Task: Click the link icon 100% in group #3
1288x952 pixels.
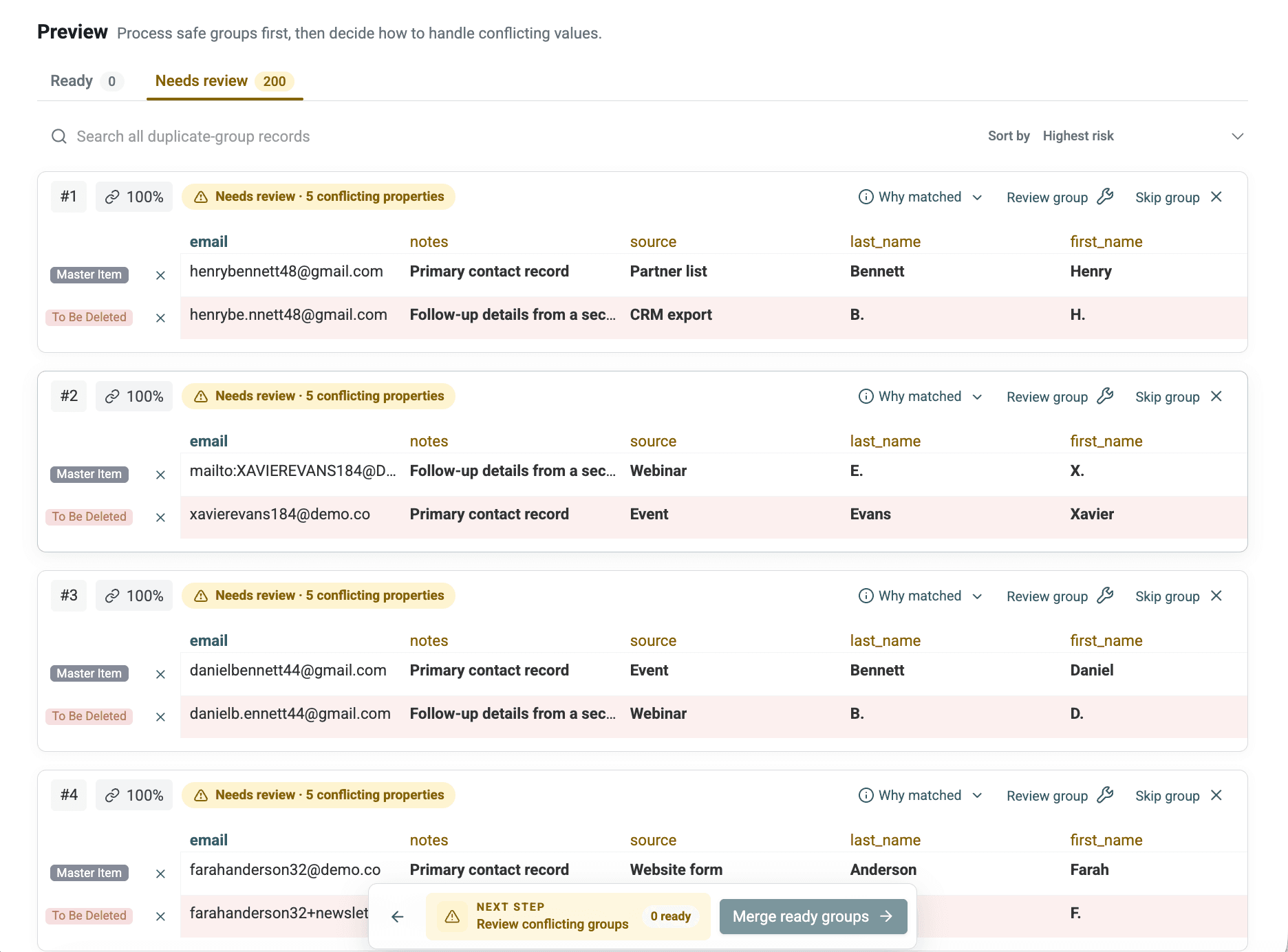Action: click(x=134, y=596)
